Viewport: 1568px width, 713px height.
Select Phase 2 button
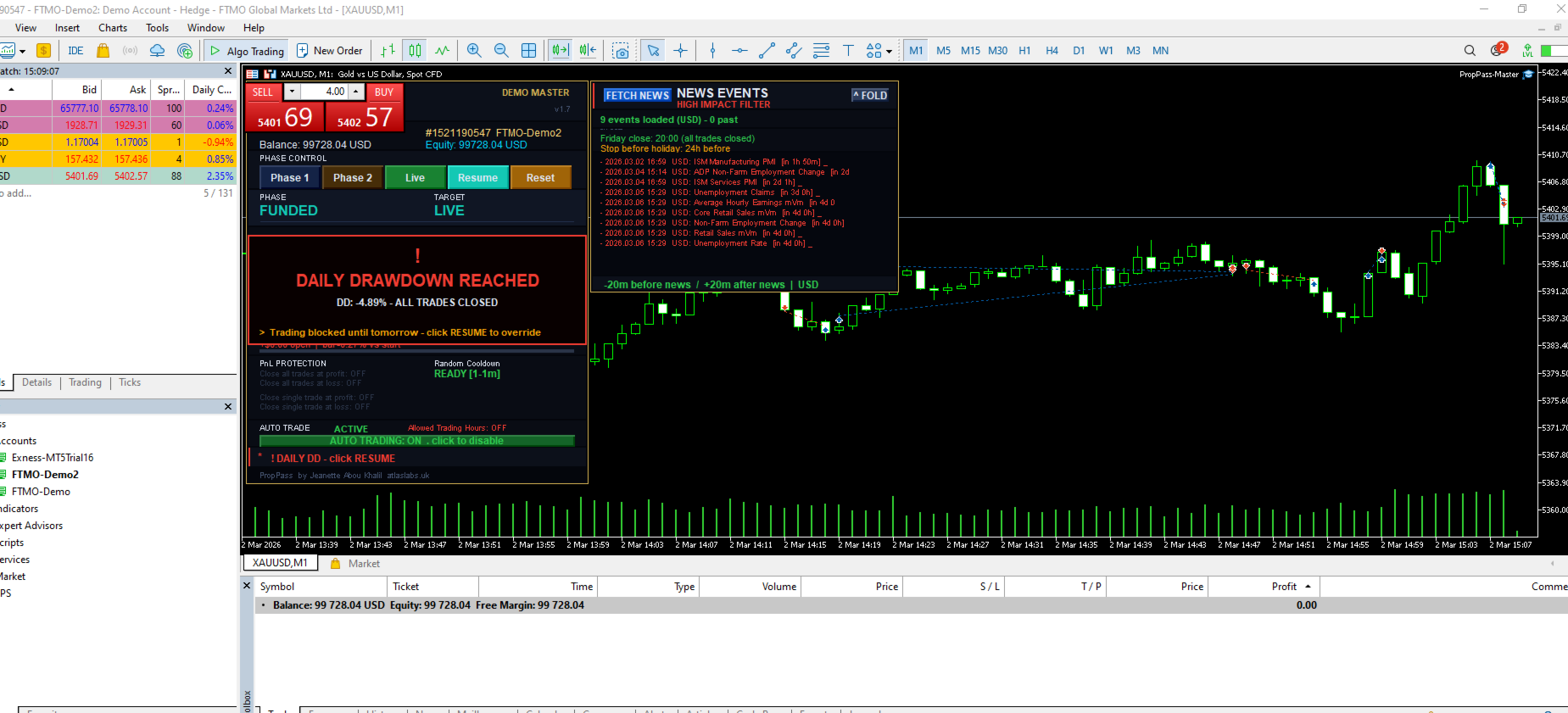(x=352, y=178)
